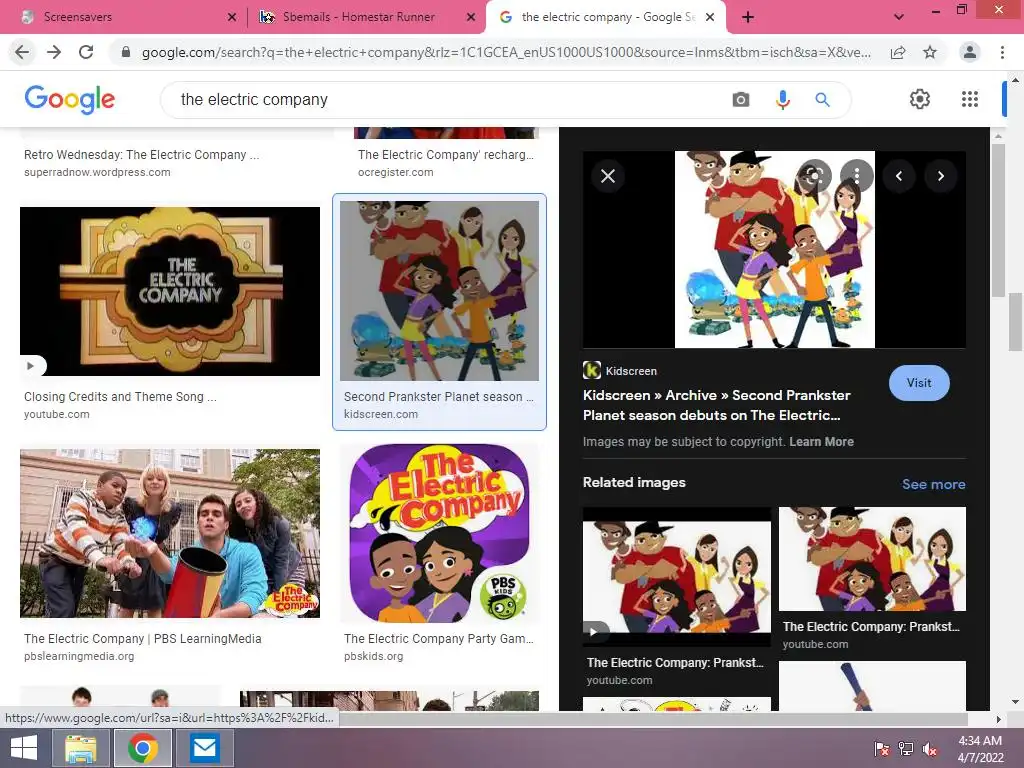Image resolution: width=1024 pixels, height=768 pixels.
Task: Start voice search with microphone
Action: coord(782,99)
